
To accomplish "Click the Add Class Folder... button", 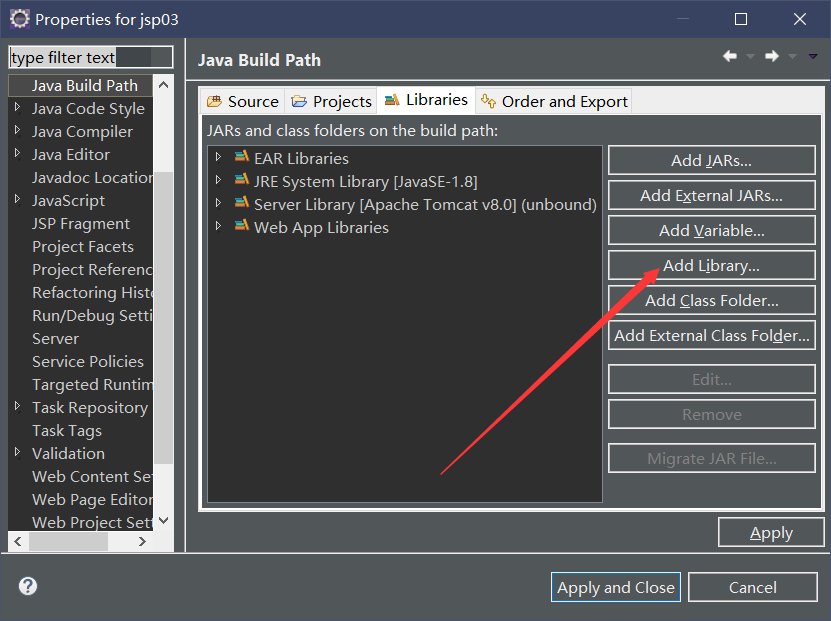I will pyautogui.click(x=711, y=300).
